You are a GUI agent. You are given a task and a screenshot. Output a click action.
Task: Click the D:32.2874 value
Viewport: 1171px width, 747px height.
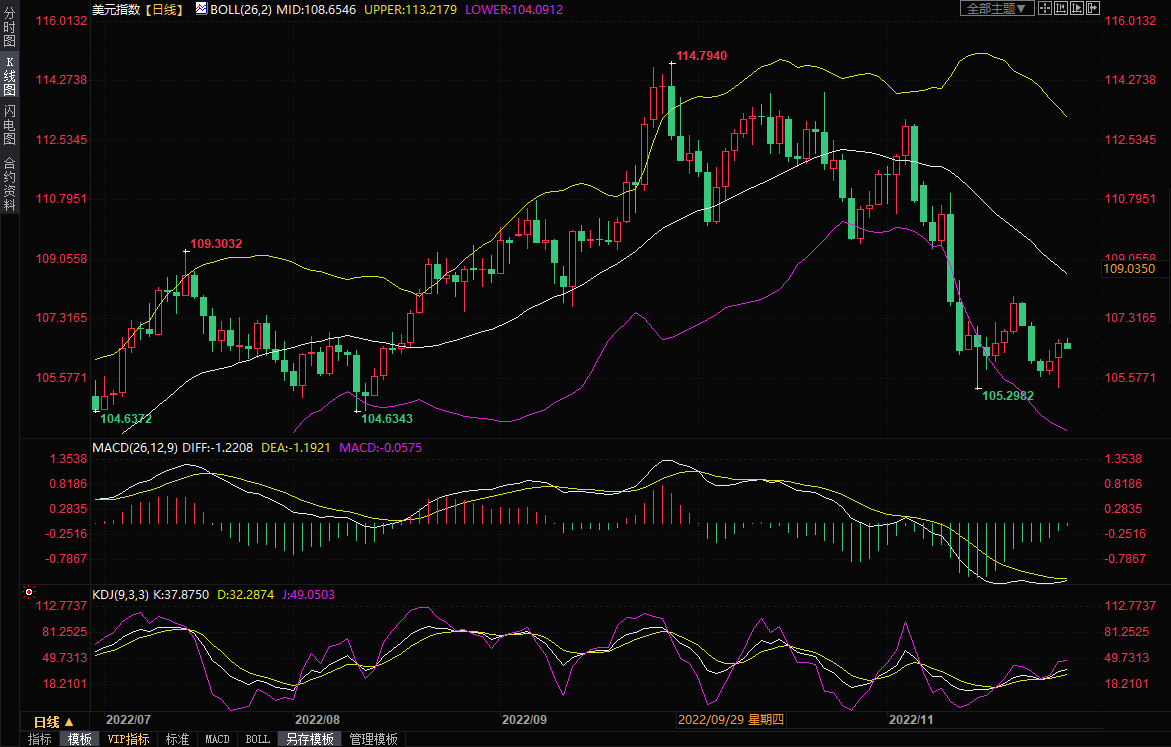tap(246, 595)
